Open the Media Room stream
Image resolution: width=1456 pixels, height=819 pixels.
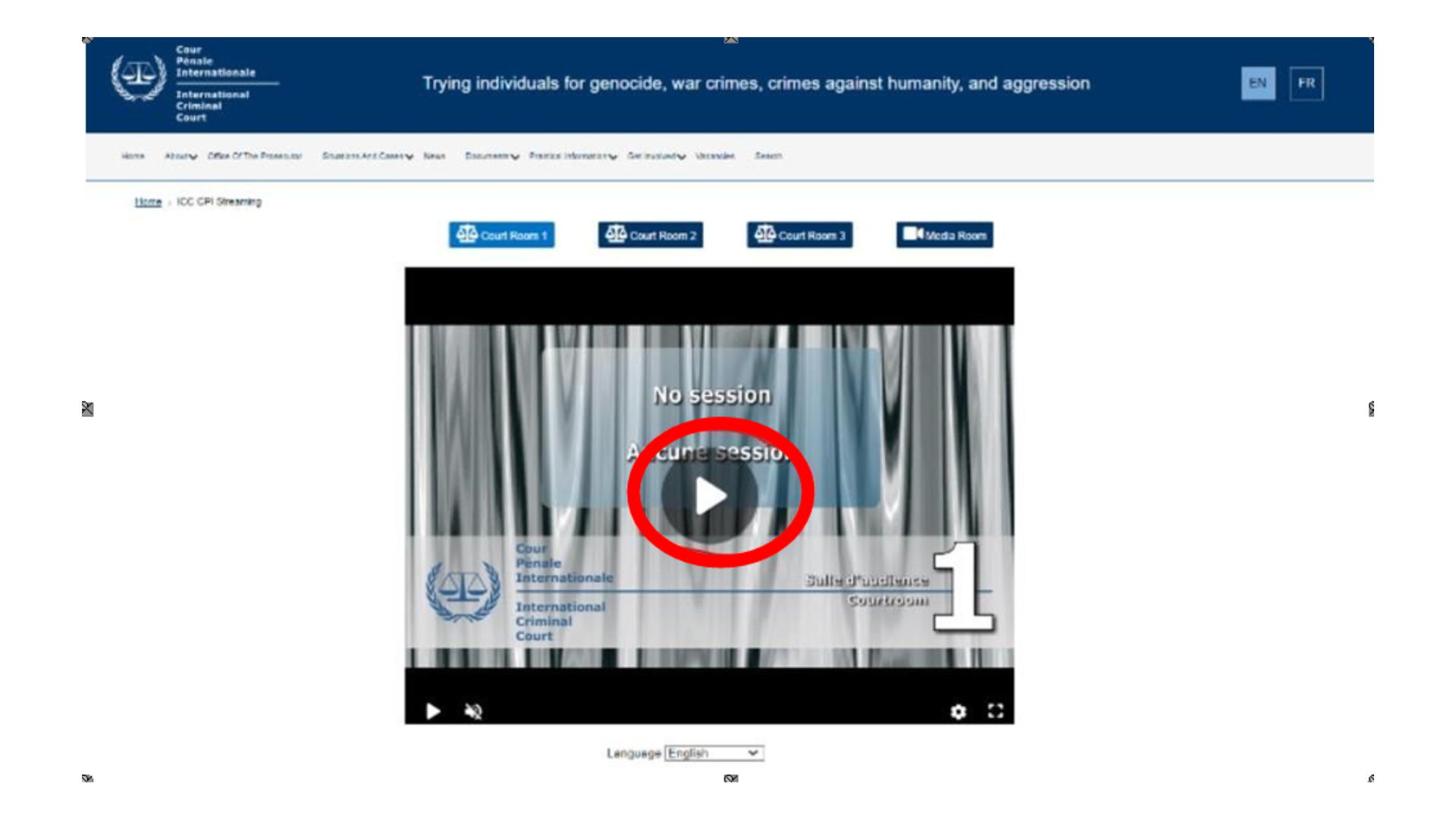(944, 235)
